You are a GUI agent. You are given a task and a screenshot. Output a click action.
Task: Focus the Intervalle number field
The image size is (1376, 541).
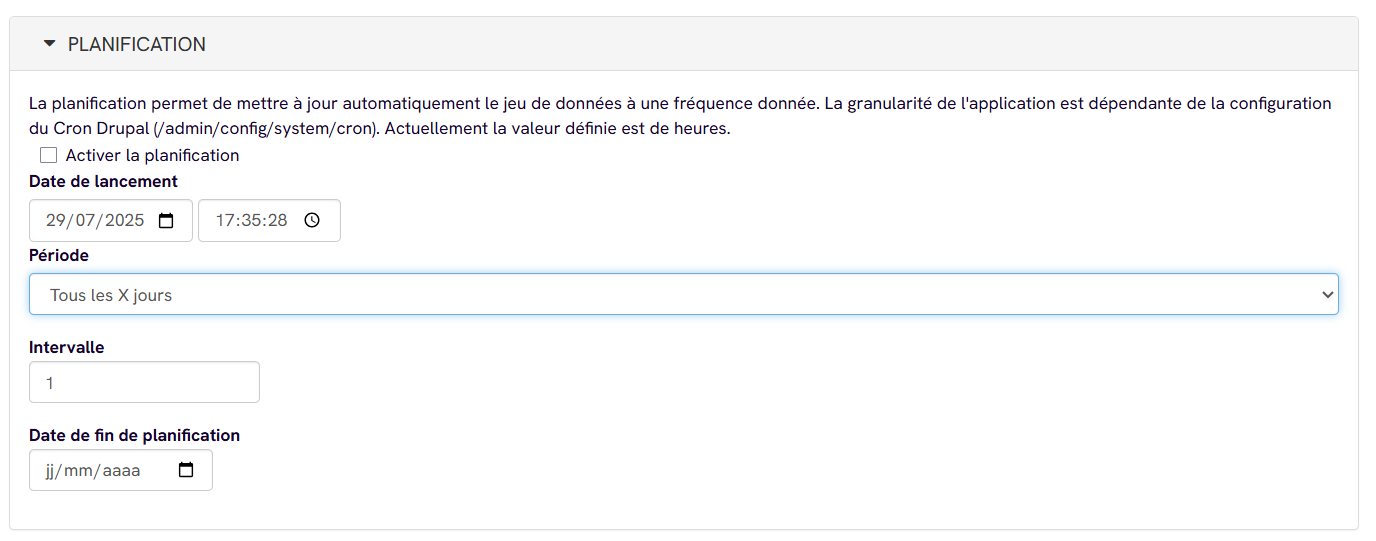click(x=144, y=382)
